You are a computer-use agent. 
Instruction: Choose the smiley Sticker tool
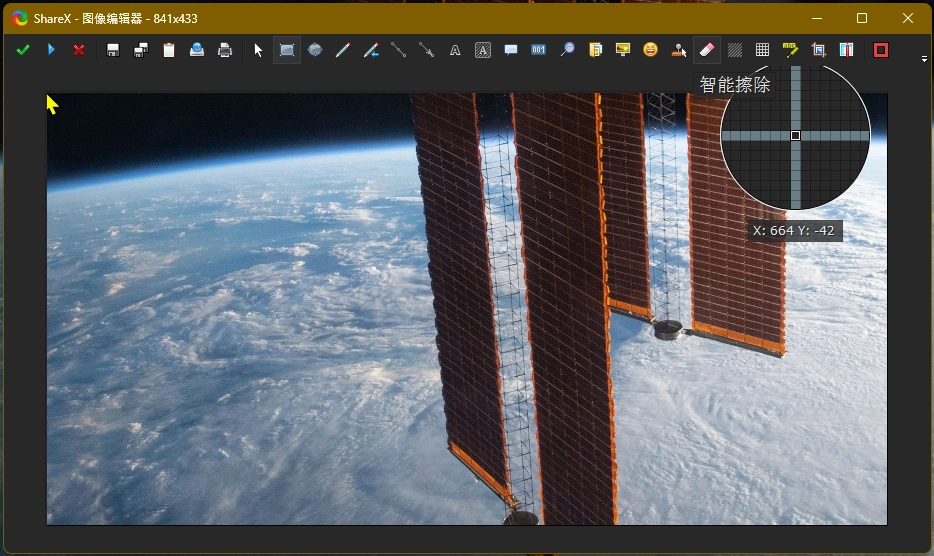pos(651,50)
